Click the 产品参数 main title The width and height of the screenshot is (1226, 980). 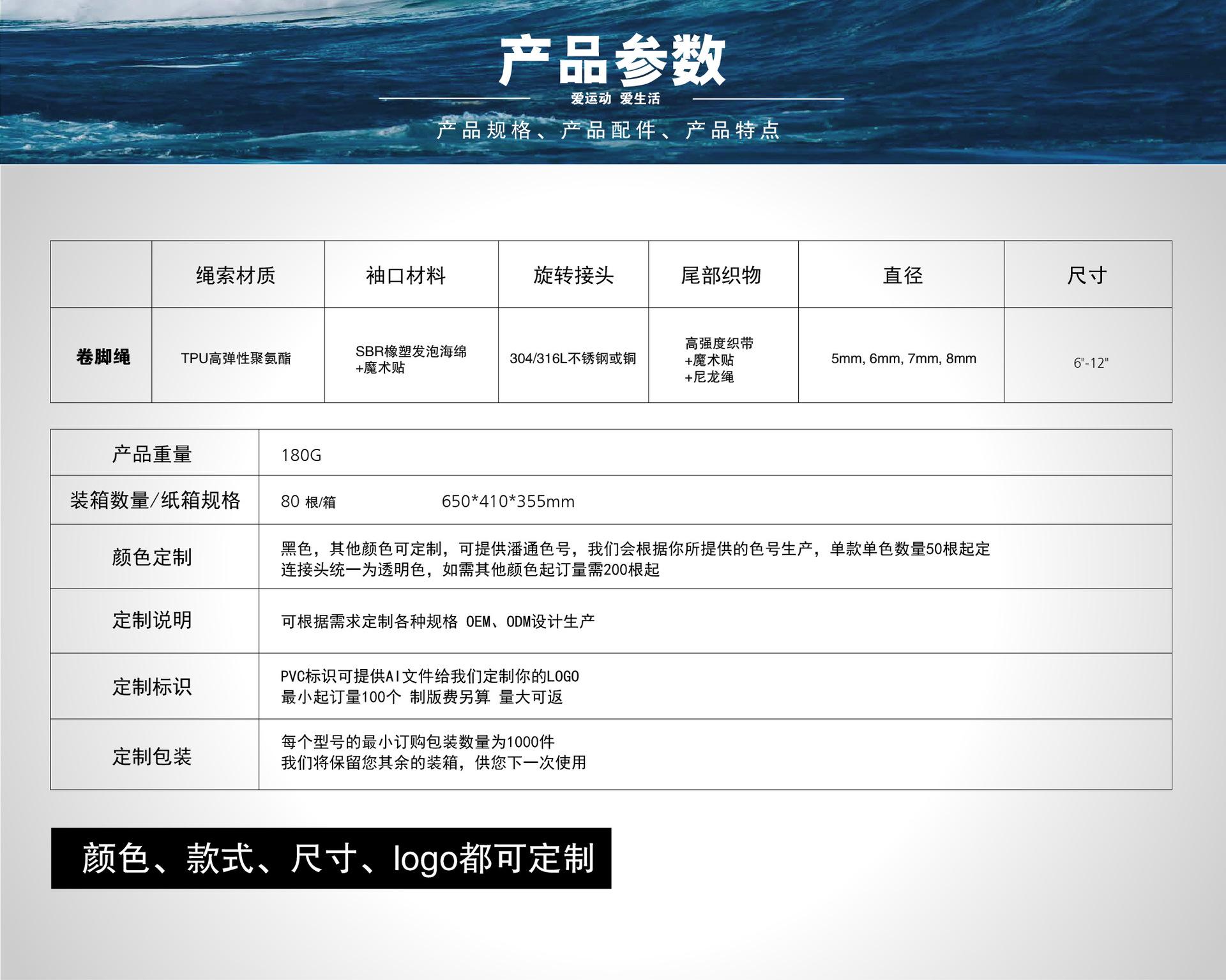coord(612,61)
